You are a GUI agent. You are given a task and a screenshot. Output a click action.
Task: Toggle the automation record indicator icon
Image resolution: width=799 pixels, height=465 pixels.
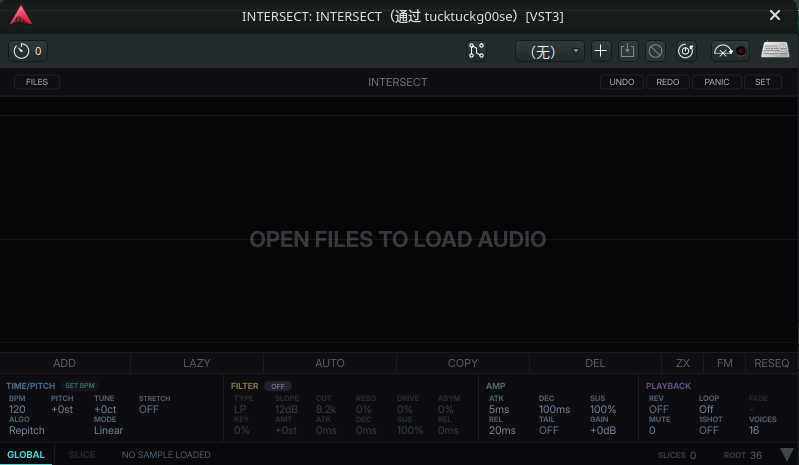click(730, 51)
